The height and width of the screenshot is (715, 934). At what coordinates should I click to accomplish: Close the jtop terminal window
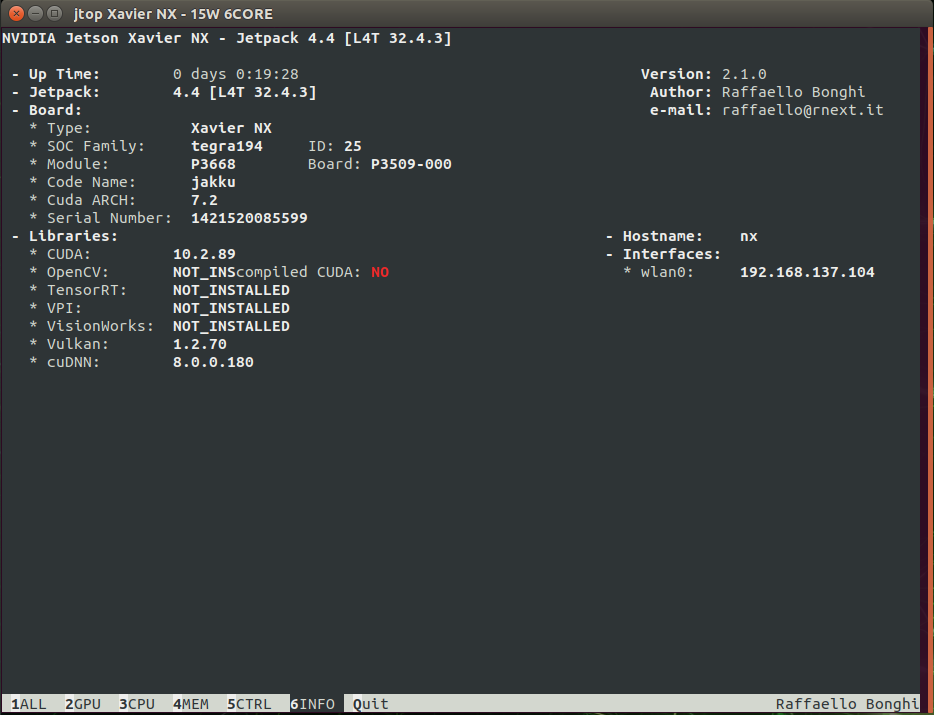tap(17, 13)
